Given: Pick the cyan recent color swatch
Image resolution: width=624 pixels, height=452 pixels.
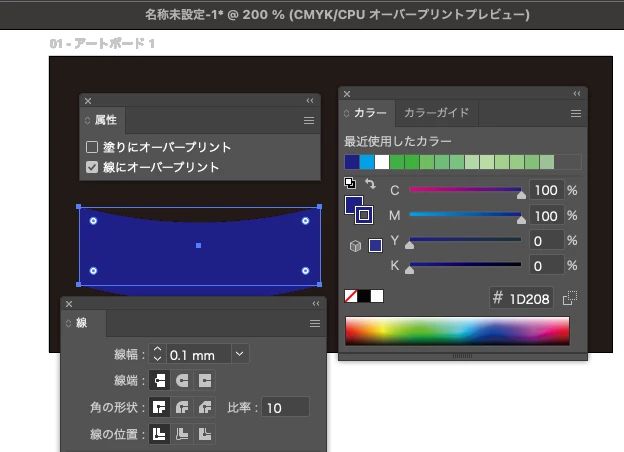Looking at the screenshot, I should [367, 162].
